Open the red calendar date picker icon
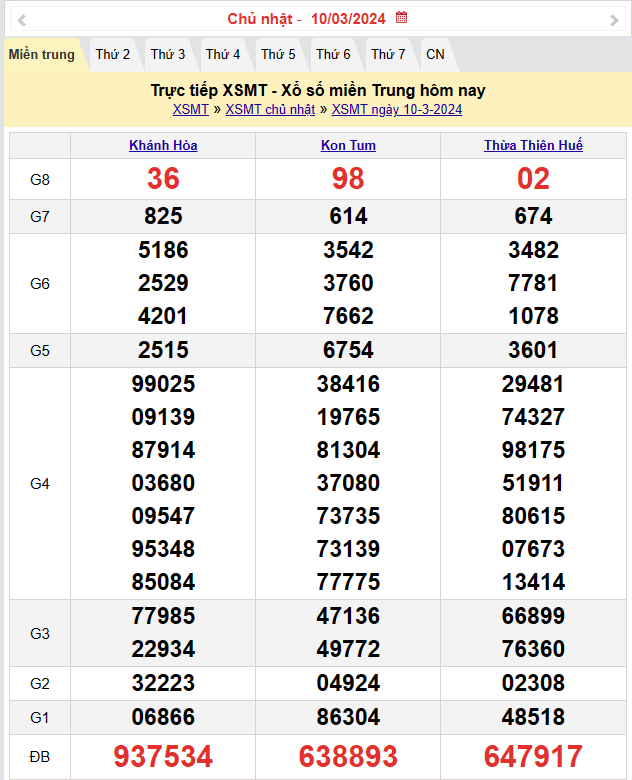Image resolution: width=632 pixels, height=780 pixels. coord(402,18)
